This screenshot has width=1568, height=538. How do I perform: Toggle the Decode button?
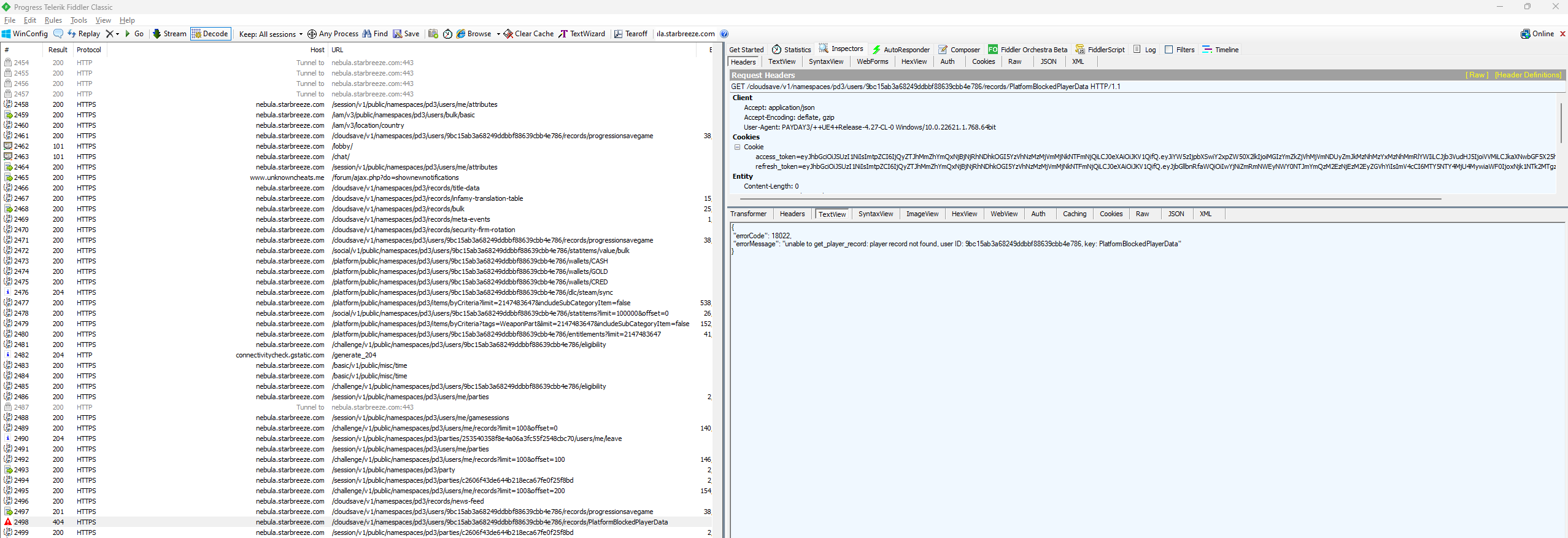[x=210, y=34]
